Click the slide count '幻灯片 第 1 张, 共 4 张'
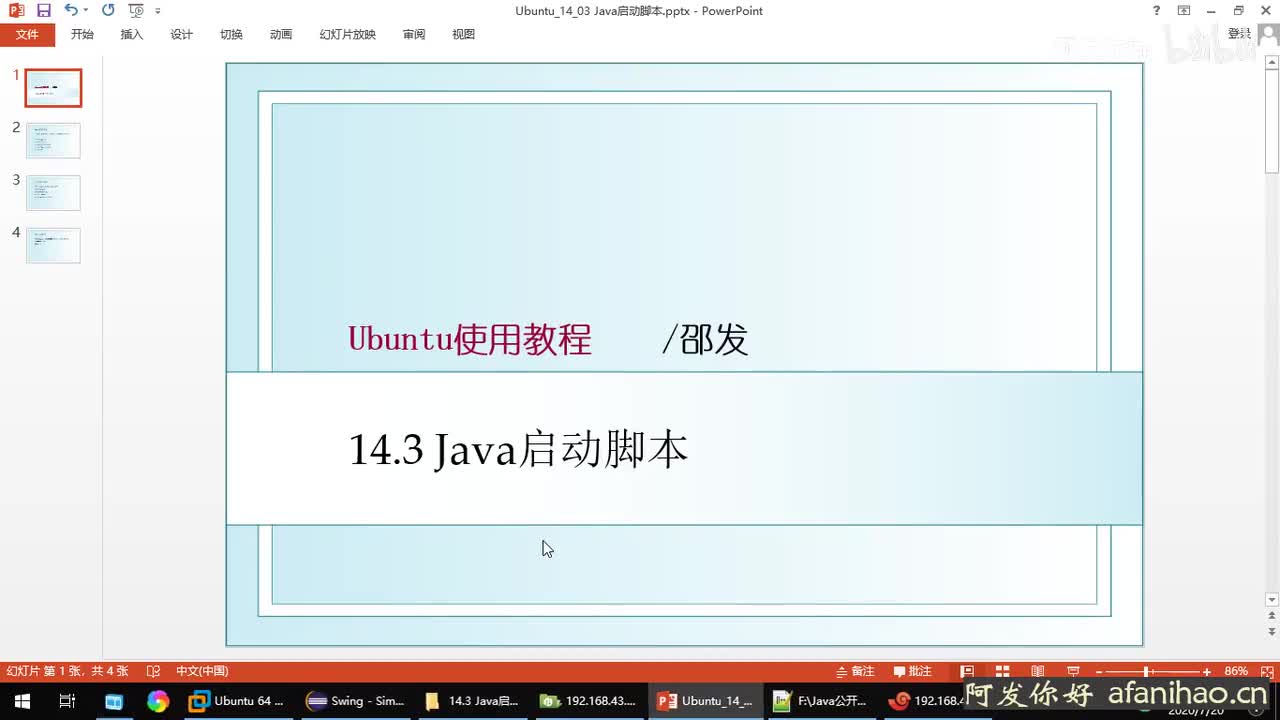This screenshot has width=1280, height=720. pos(68,671)
